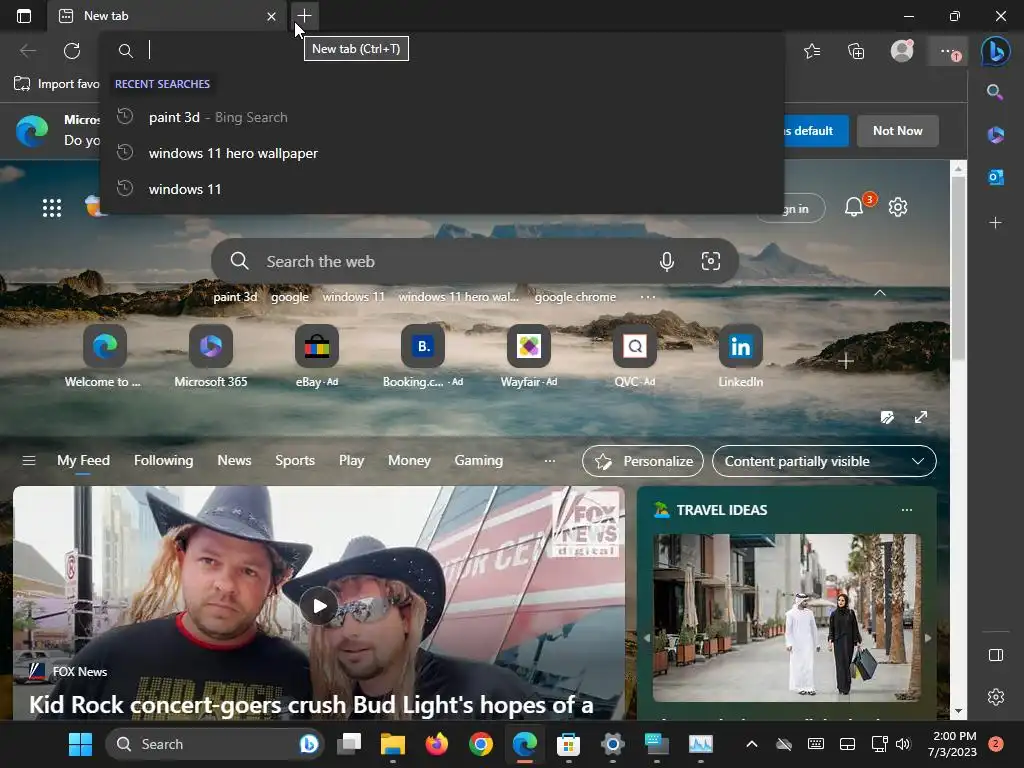Launch Firefox from the taskbar

(436, 744)
